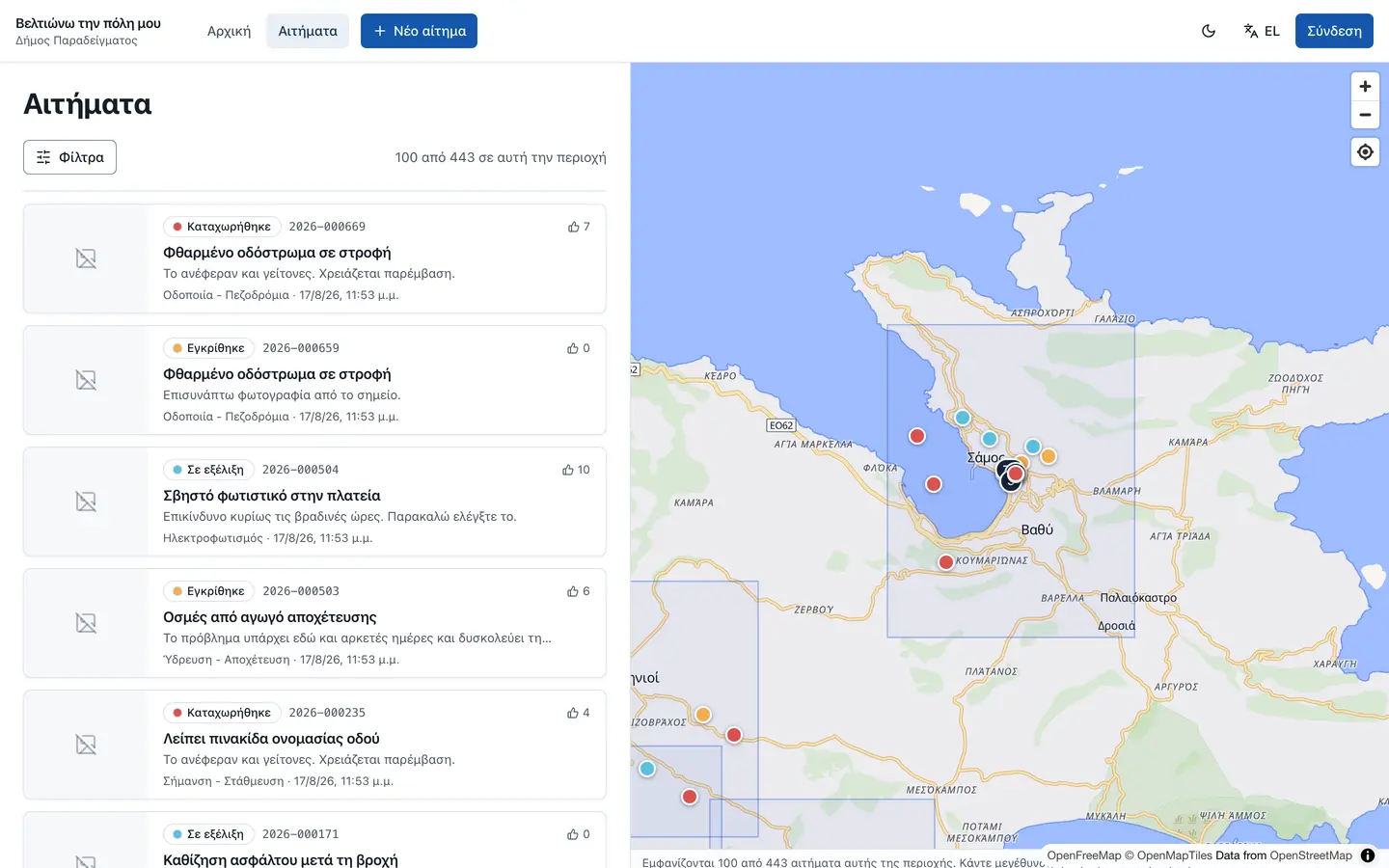Screen dimensions: 1389x868
Task: Select the northernmost blue marker in the bay
Action: (x=963, y=418)
